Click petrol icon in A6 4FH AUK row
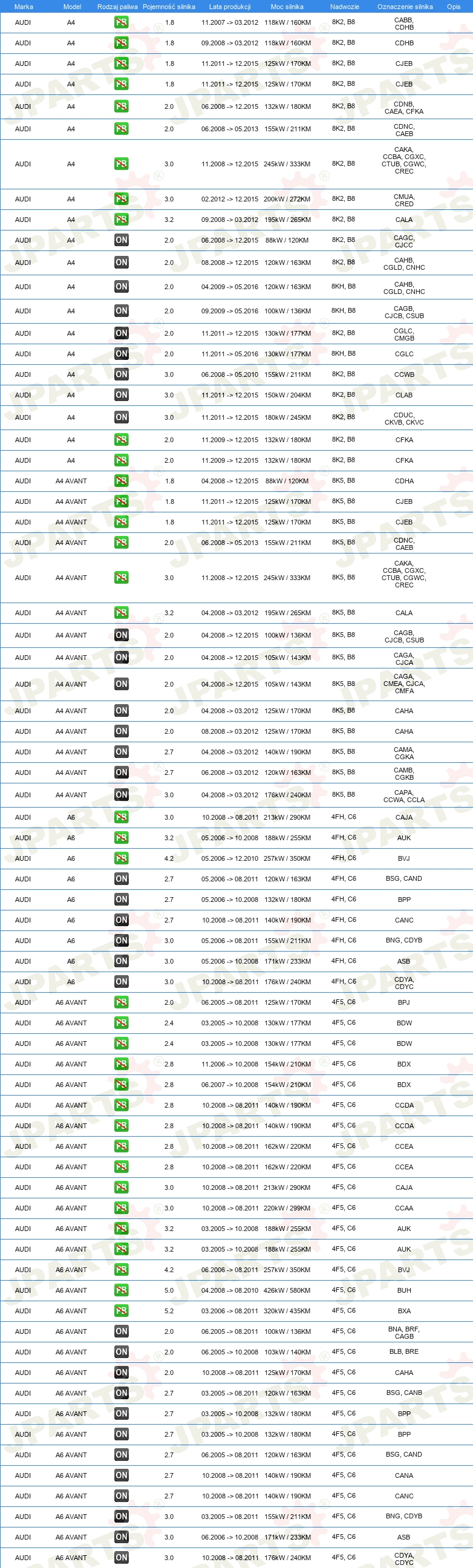 121,838
